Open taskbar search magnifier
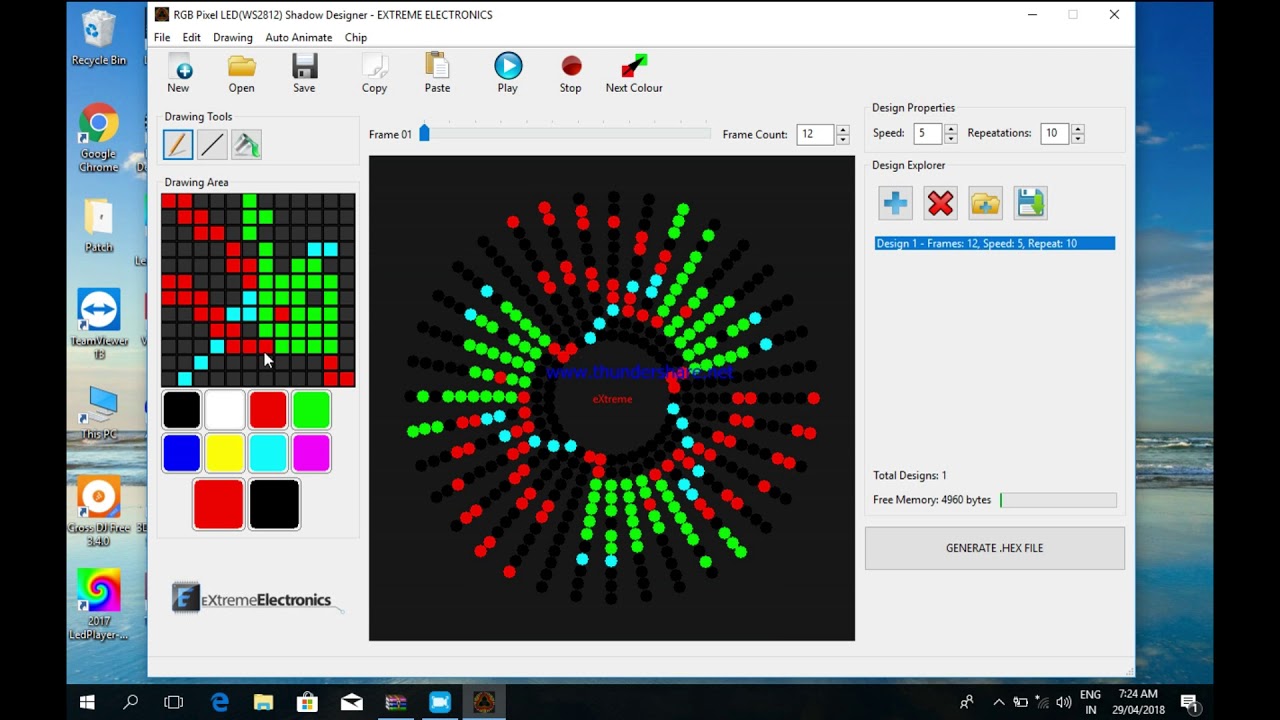The width and height of the screenshot is (1280, 720). pyautogui.click(x=130, y=702)
